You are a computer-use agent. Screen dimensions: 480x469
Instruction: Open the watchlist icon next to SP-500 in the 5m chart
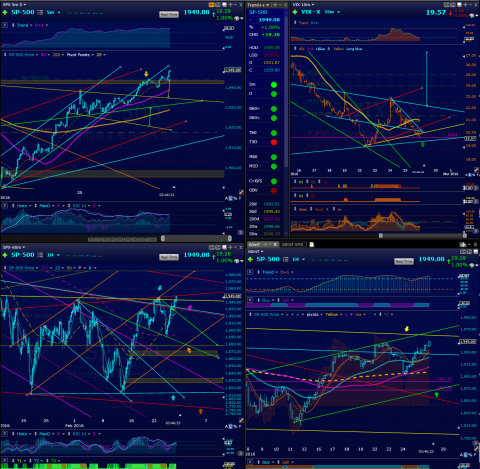(40, 12)
